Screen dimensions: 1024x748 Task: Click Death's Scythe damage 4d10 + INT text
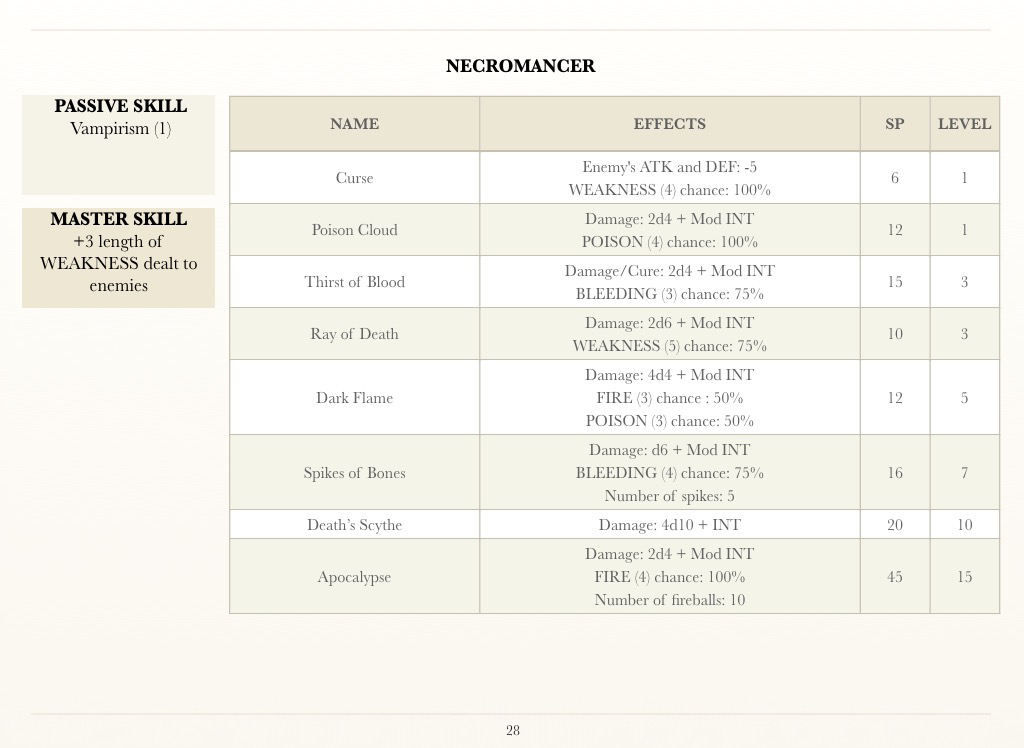point(669,525)
